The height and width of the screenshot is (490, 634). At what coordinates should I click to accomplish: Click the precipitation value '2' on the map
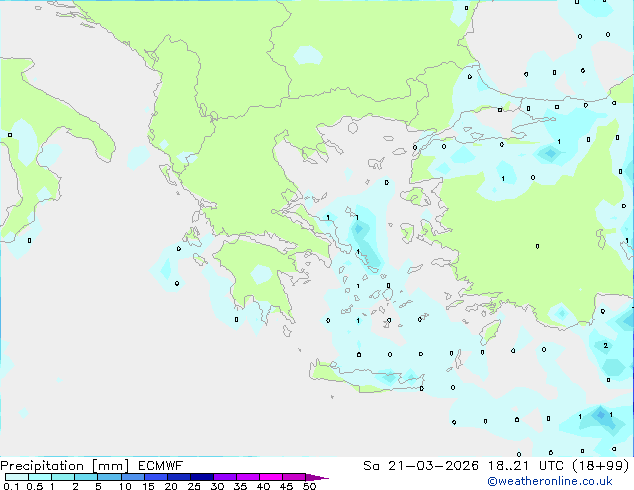pos(605,345)
